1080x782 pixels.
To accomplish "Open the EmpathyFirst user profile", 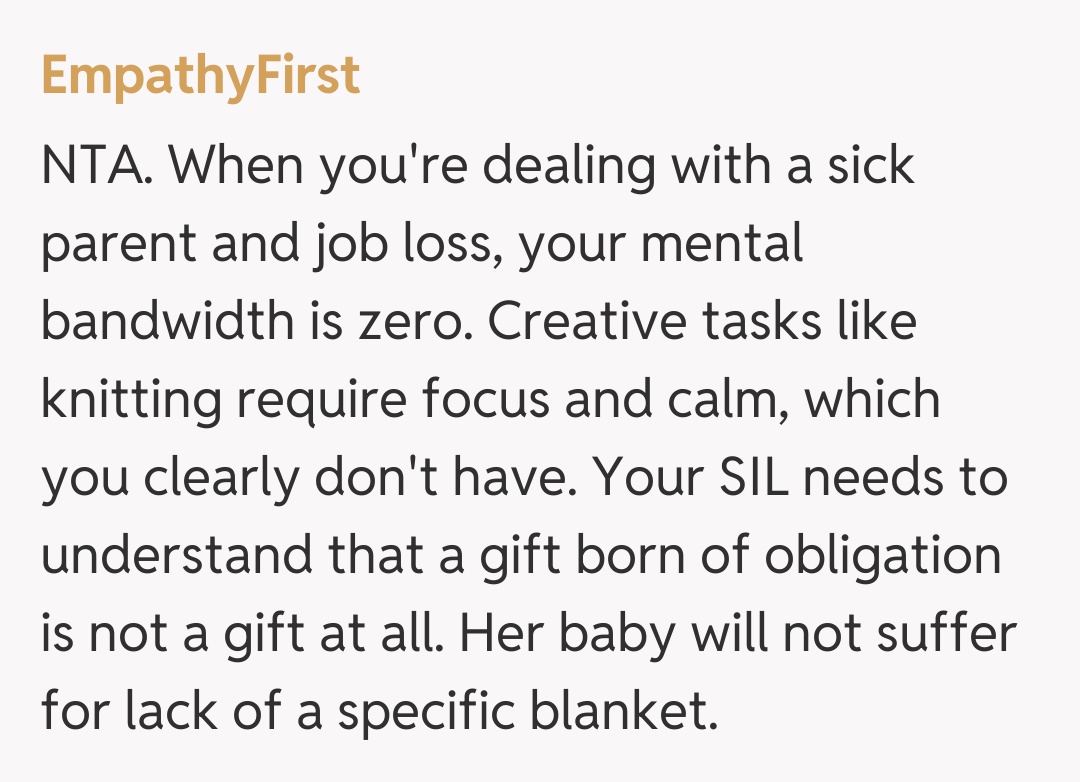I will [x=201, y=76].
